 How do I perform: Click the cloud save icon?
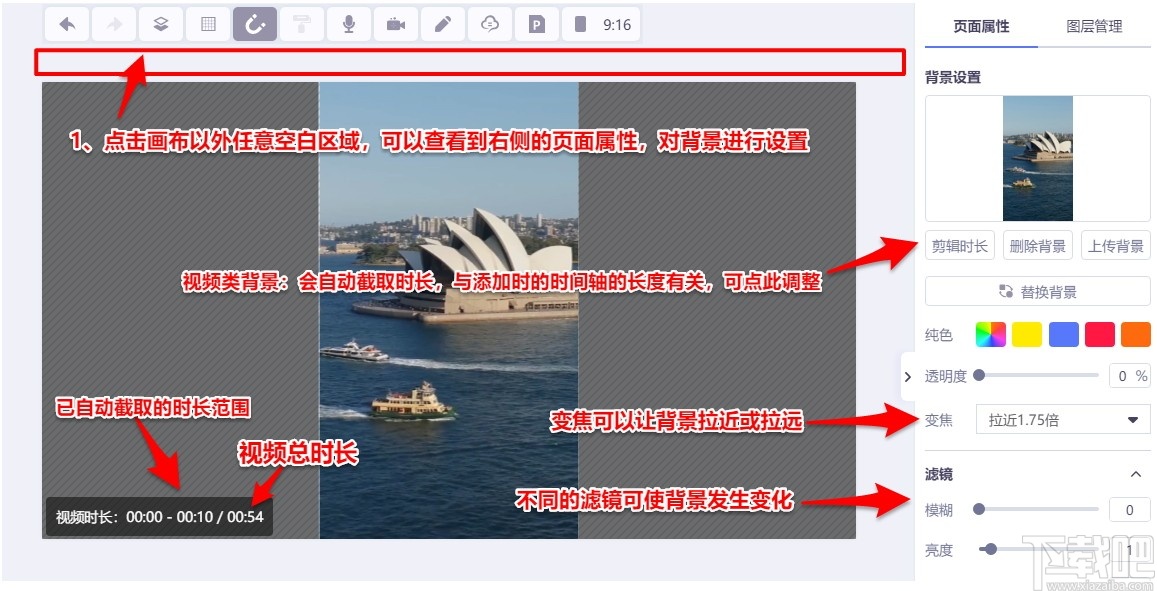489,23
